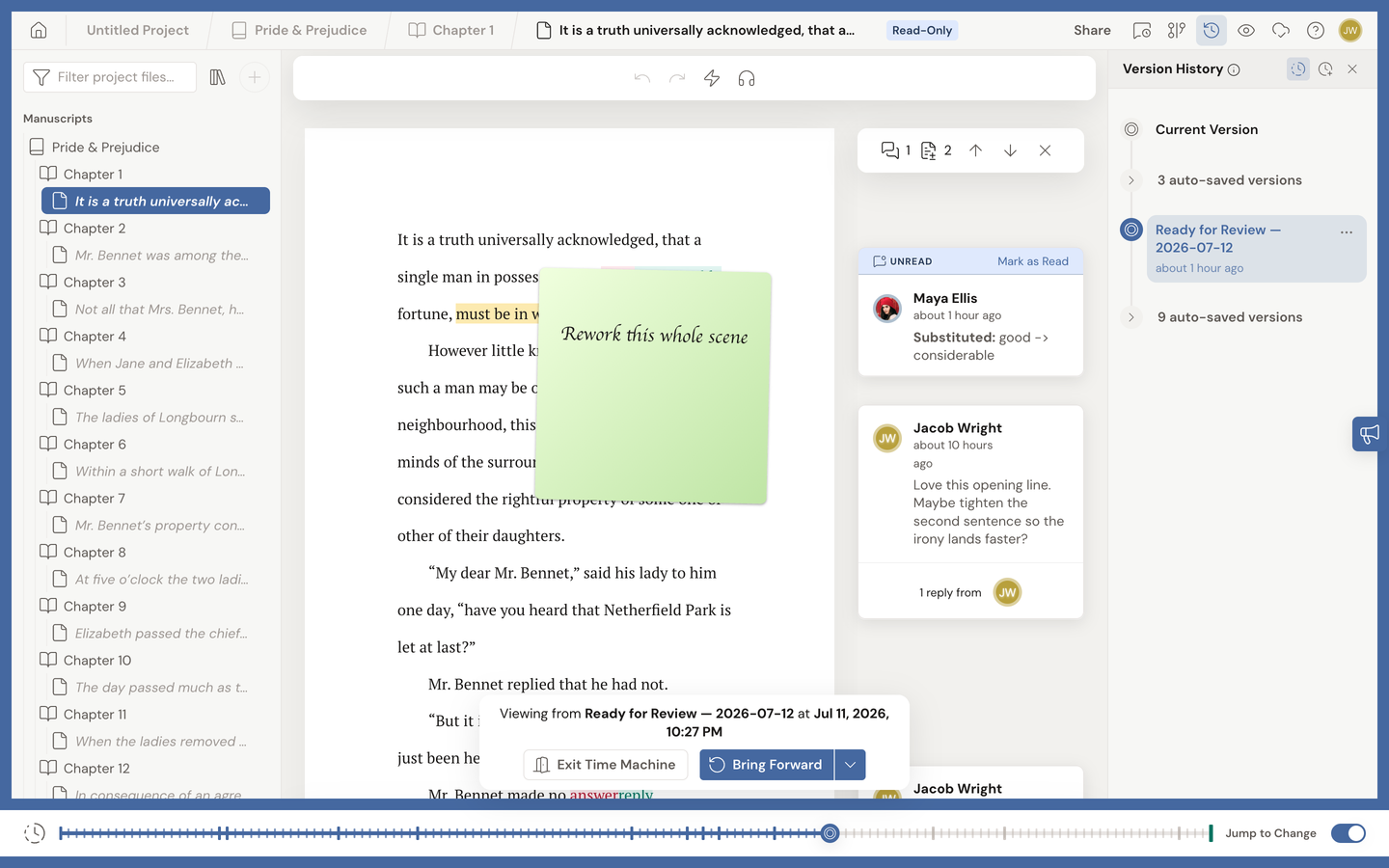Click the green 'Rework this whole scene' sticky note
1389x868 pixels.
653,386
